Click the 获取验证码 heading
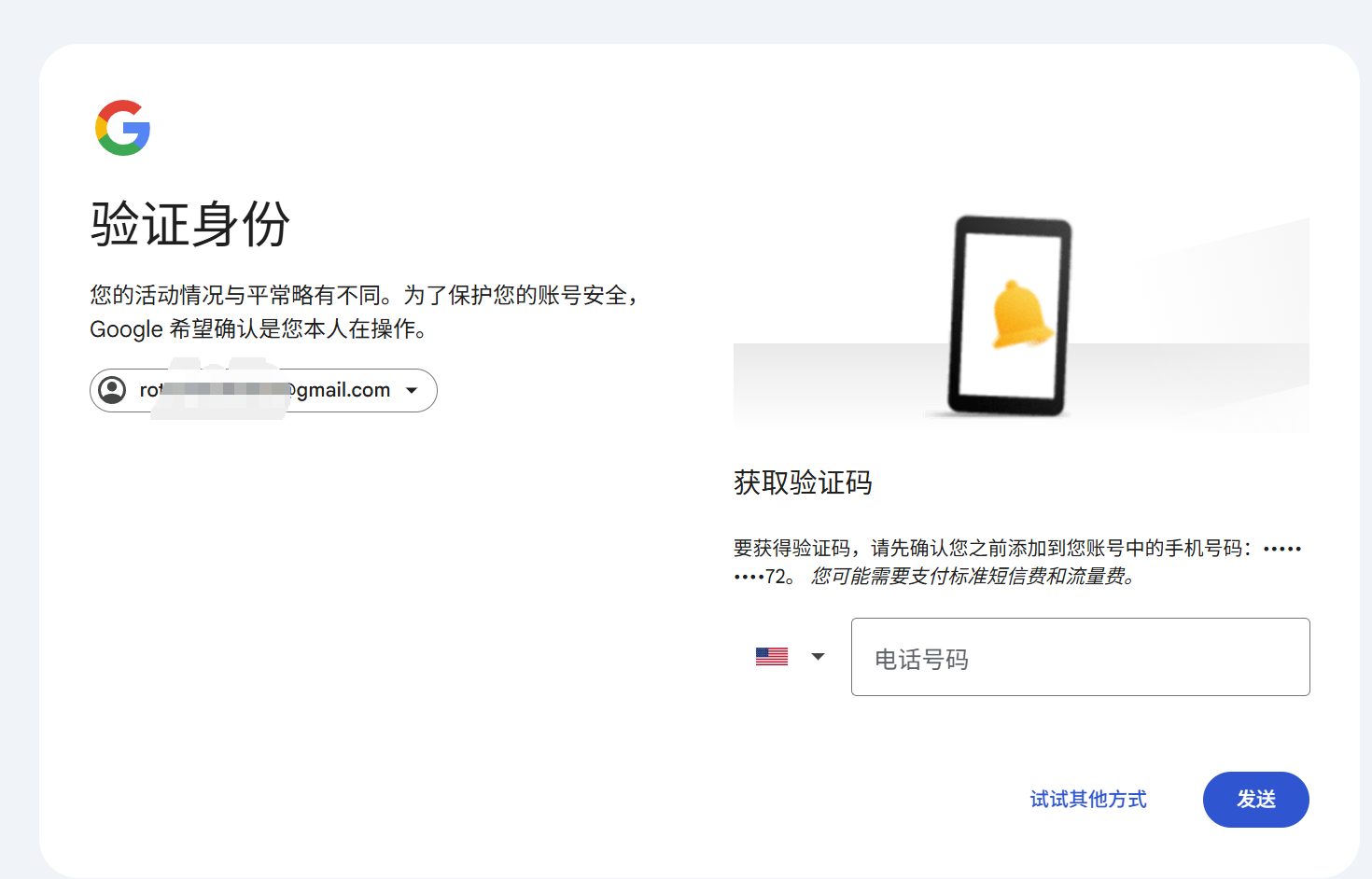 click(803, 482)
